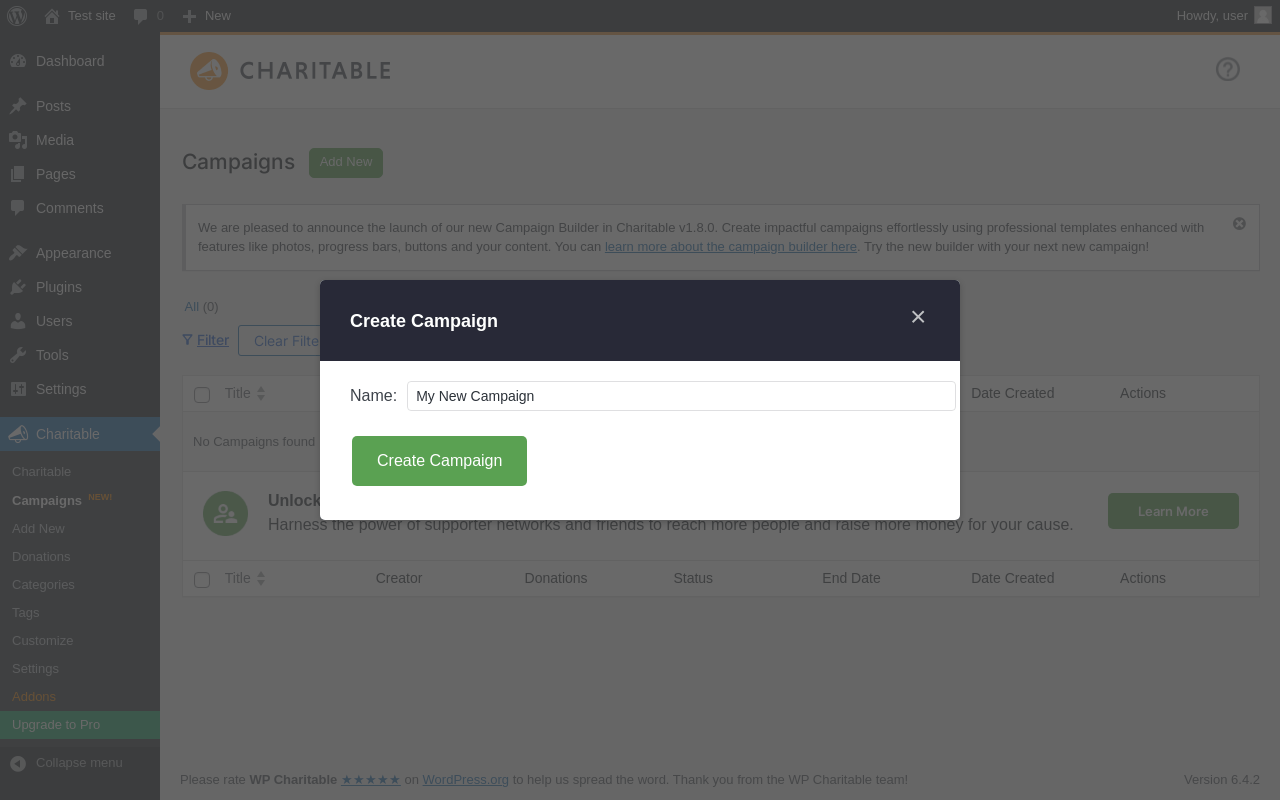Toggle the select-all checkbox in table footer

tap(202, 580)
